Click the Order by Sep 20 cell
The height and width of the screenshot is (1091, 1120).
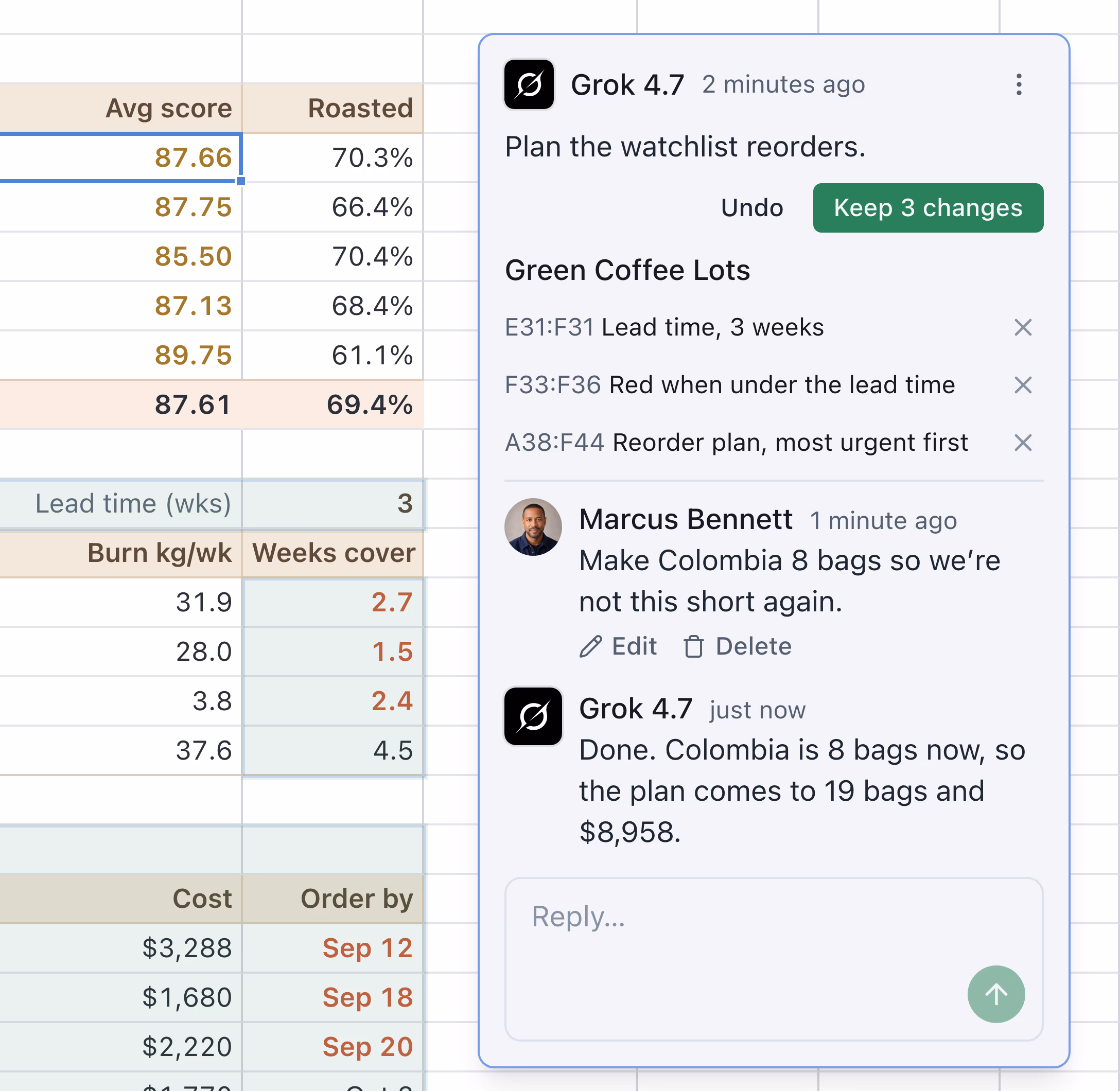click(x=332, y=1046)
